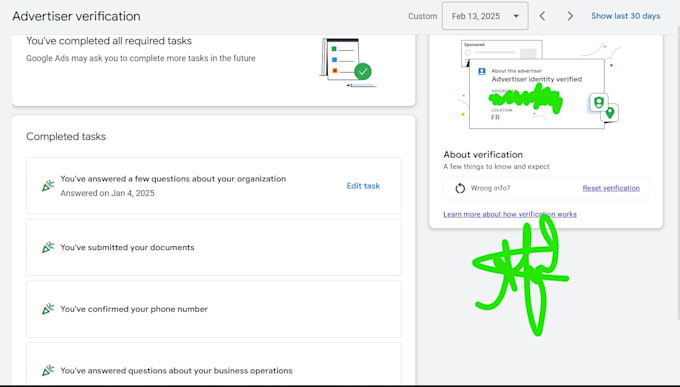Click location pin badge on verification illustration
Image resolution: width=680 pixels, height=387 pixels.
610,113
